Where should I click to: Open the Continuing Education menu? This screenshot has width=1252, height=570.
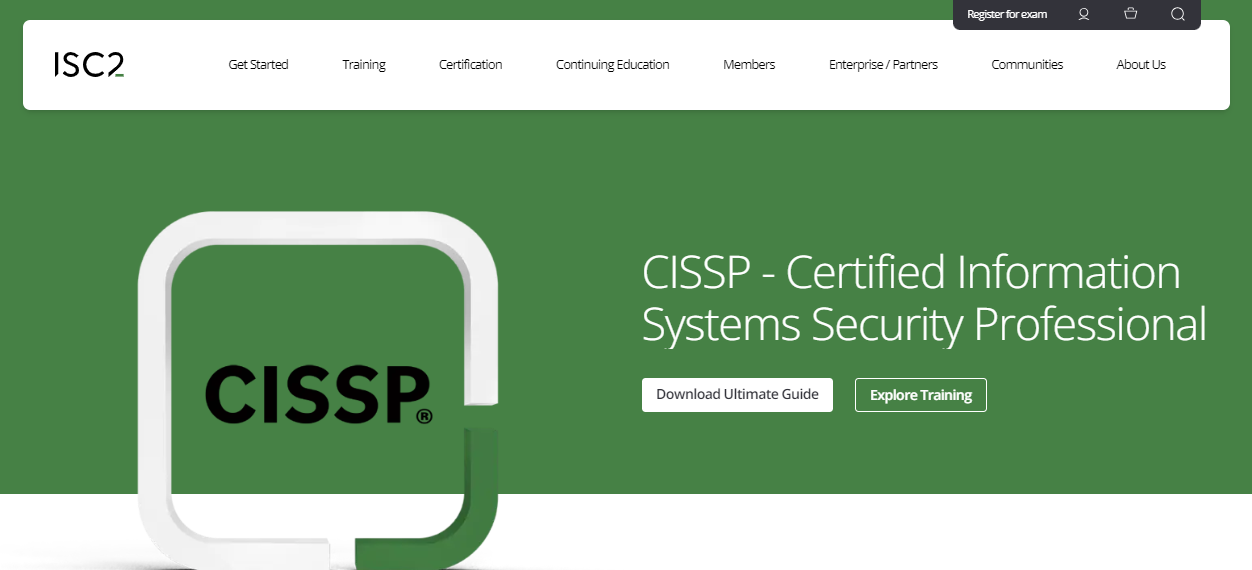(x=613, y=65)
